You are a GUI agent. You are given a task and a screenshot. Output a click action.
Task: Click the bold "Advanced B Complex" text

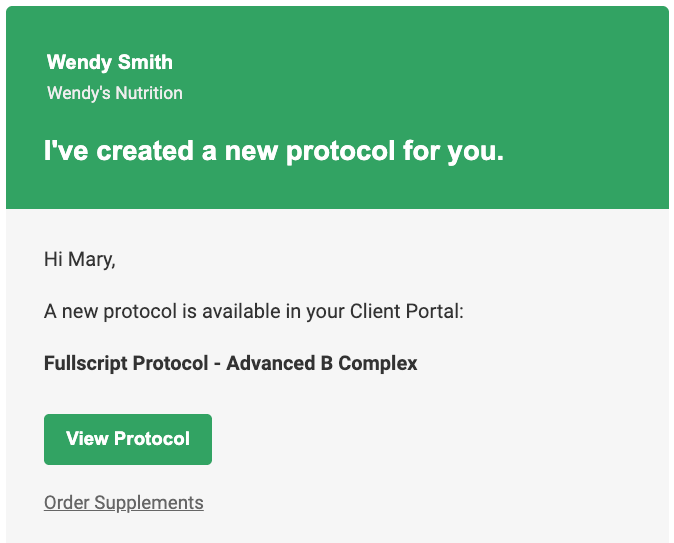click(322, 363)
